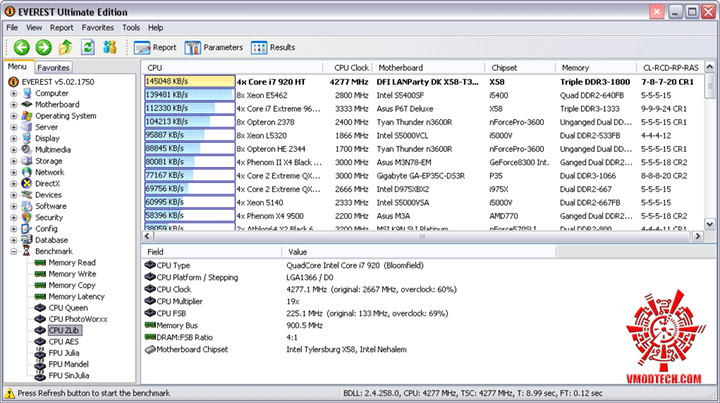Screen dimensions: 720x403
Task: Click the people icon in the toolbar
Action: (110, 47)
